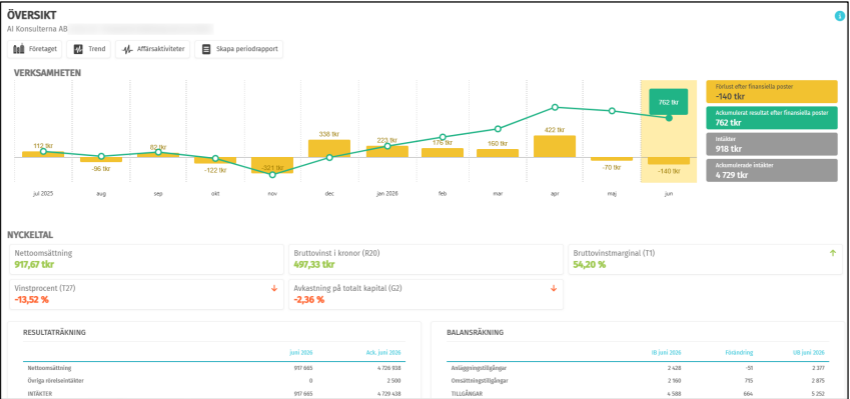This screenshot has height=399, width=850.
Task: Open the Bruttovinstmarginal (T1) card
Action: click(705, 259)
